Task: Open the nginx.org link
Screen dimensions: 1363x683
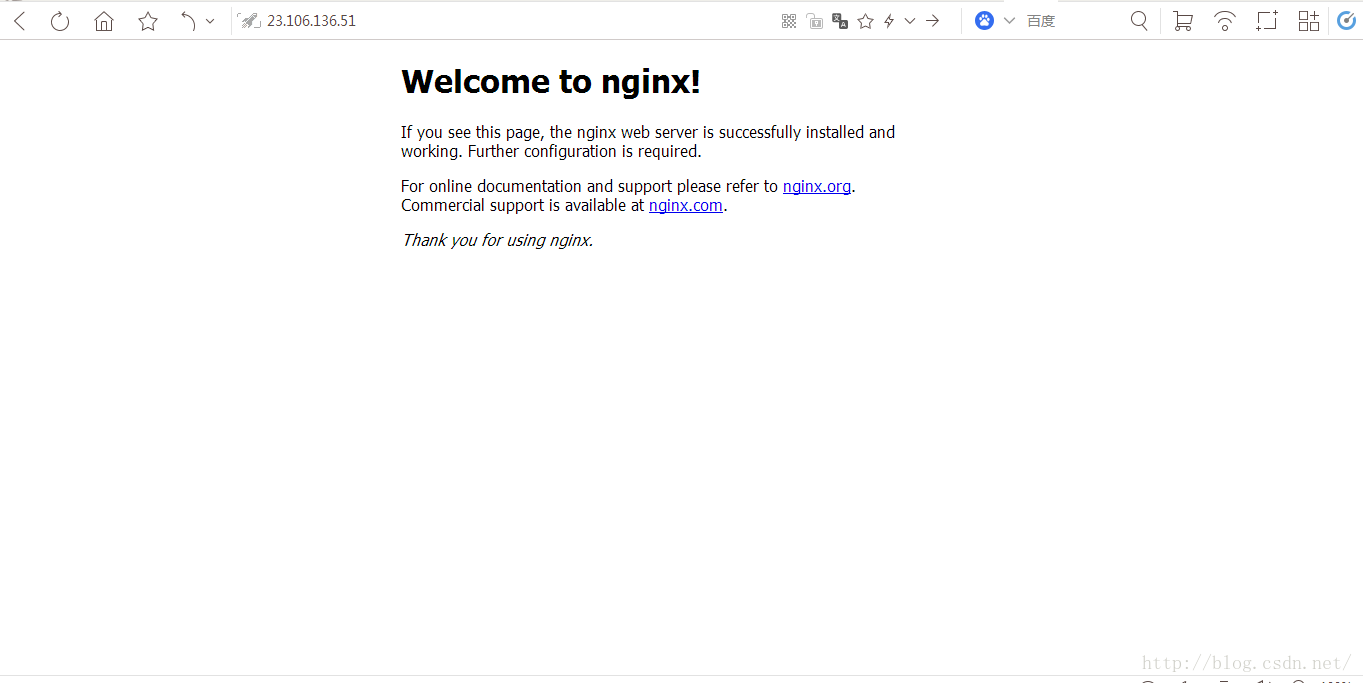Action: [x=817, y=186]
